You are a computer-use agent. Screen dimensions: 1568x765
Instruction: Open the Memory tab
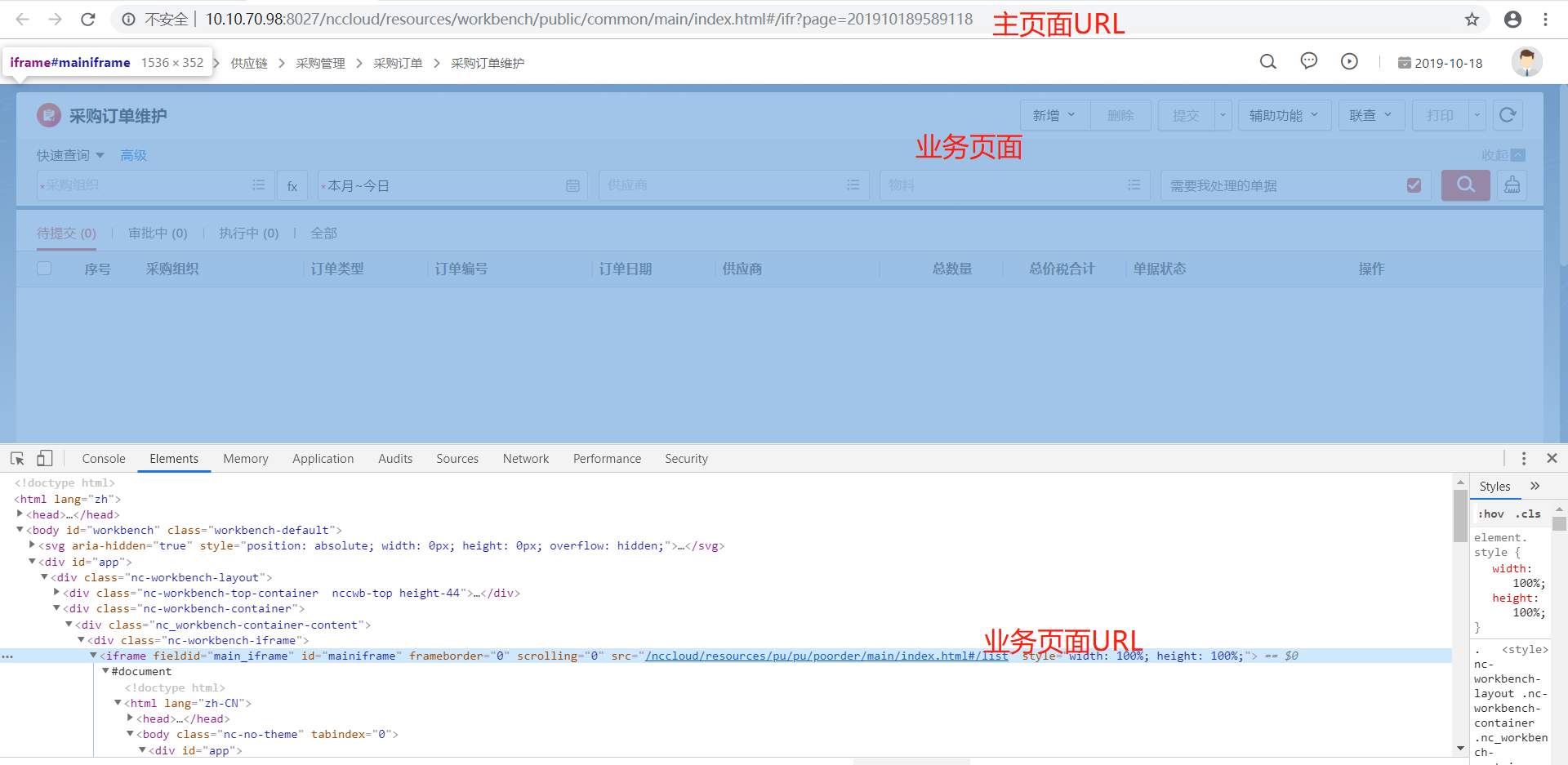(246, 459)
